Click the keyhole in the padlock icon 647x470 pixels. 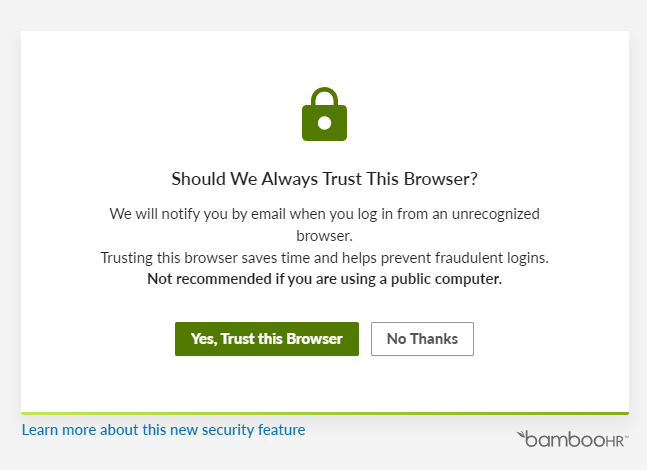324,123
